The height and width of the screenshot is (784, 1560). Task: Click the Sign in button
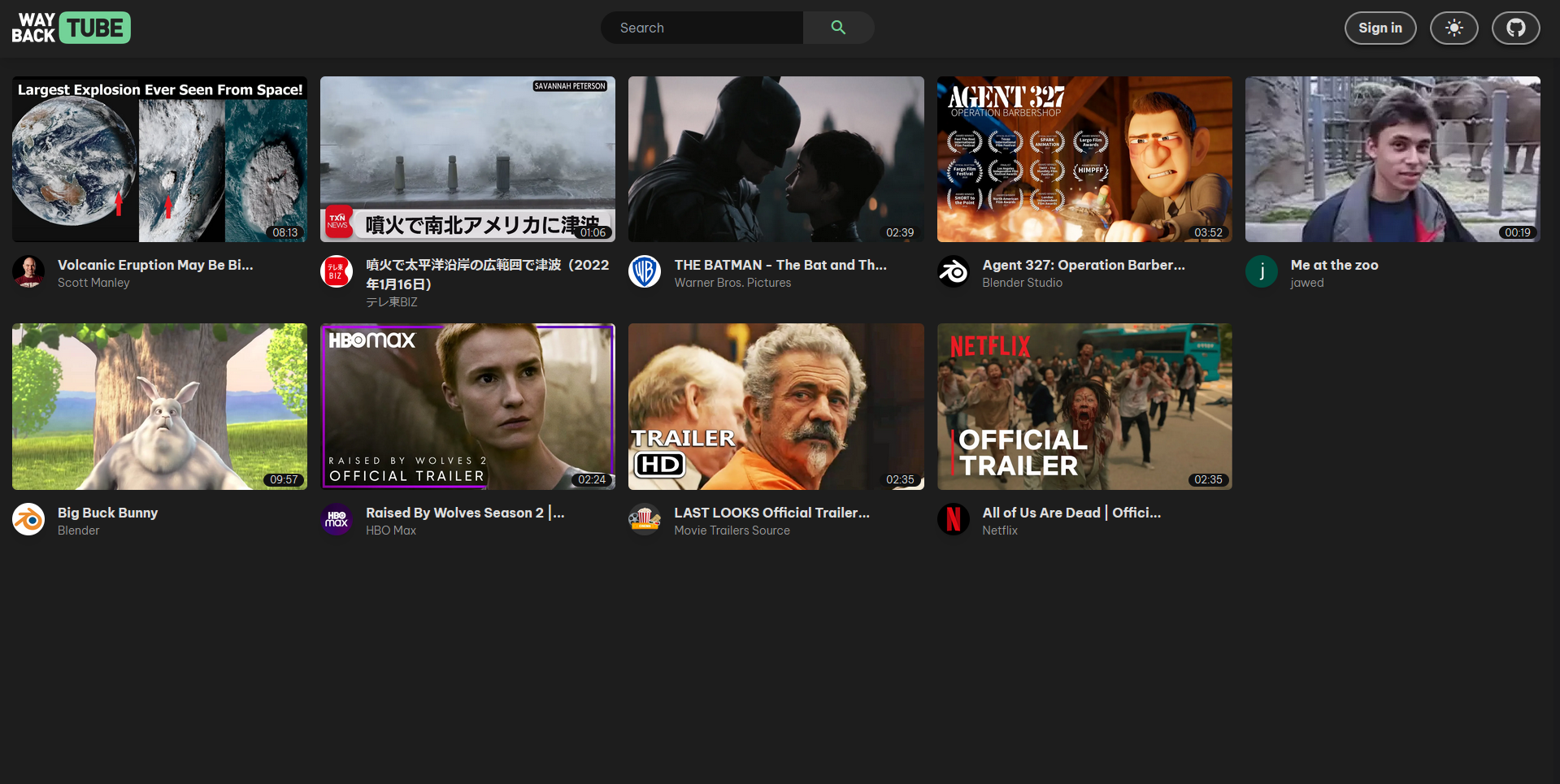point(1380,28)
